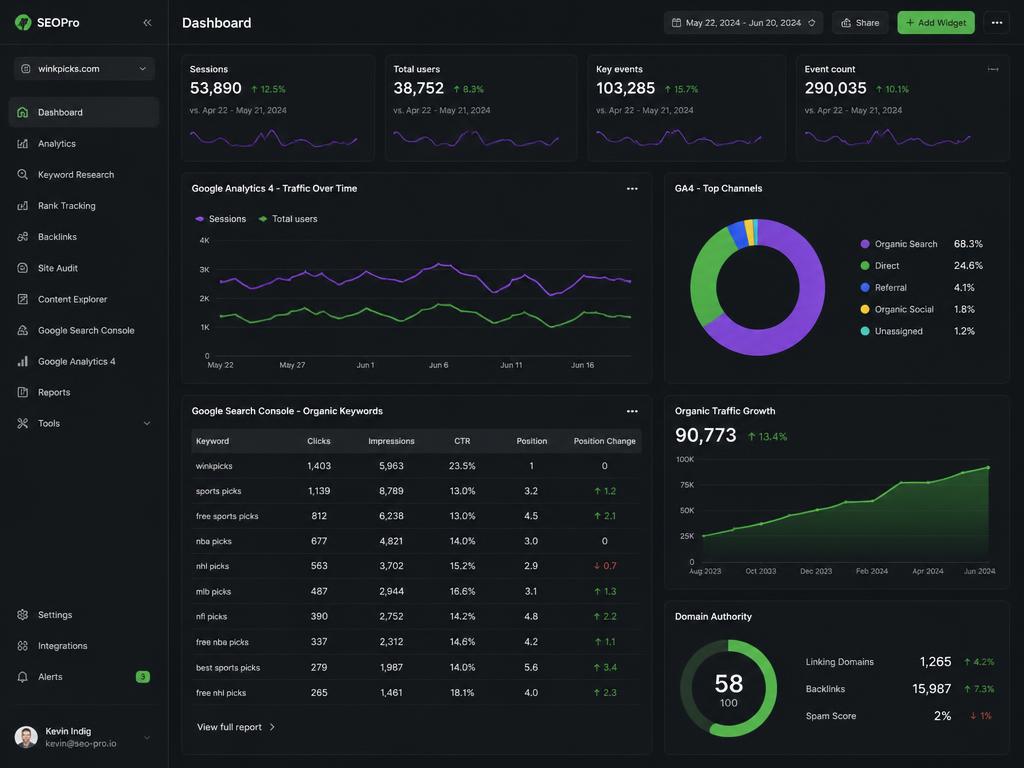This screenshot has height=768, width=1024.
Task: Click the Alerts bell icon
Action: [x=23, y=677]
